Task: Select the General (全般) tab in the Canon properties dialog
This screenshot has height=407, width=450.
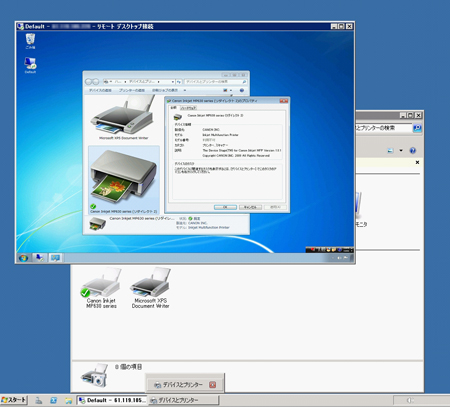Action: pos(174,108)
